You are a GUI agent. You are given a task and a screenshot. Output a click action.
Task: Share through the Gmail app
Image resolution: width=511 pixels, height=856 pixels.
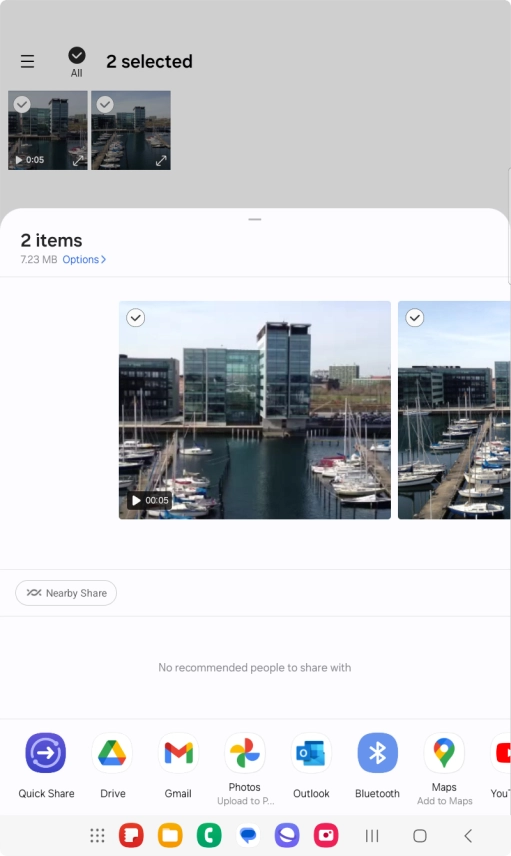tap(179, 753)
